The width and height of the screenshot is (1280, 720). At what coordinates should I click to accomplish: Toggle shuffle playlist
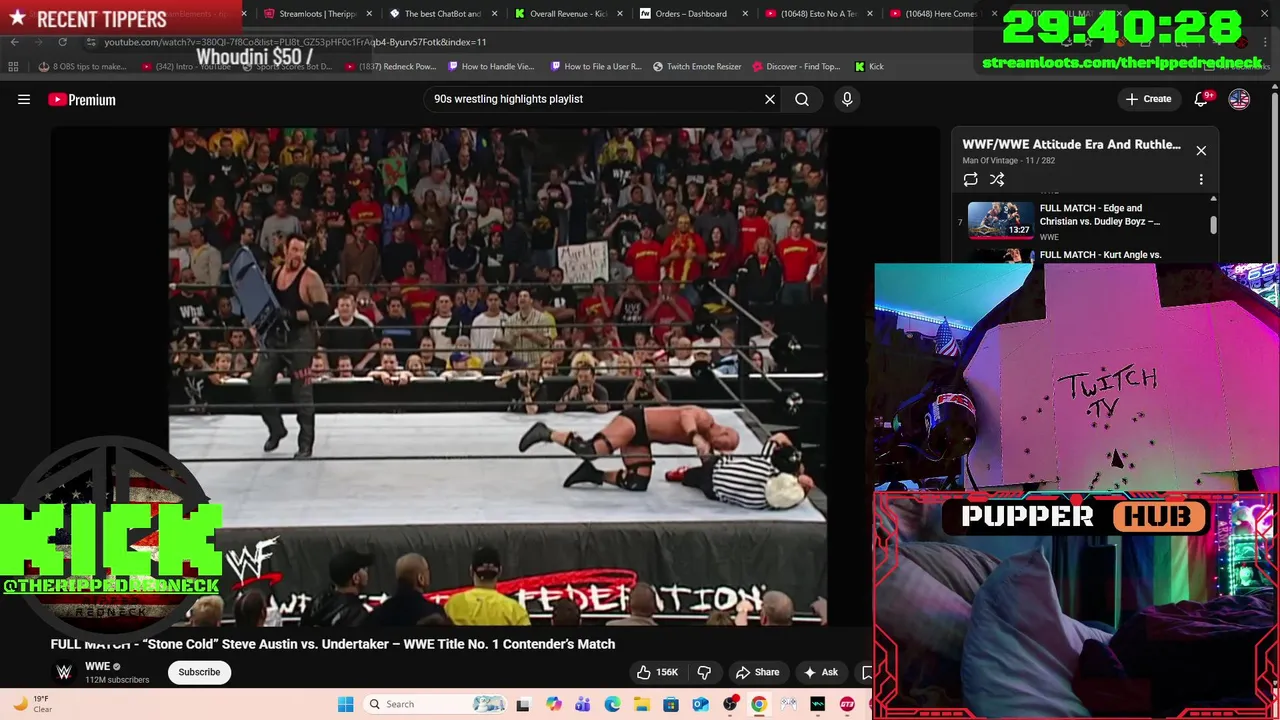997,179
